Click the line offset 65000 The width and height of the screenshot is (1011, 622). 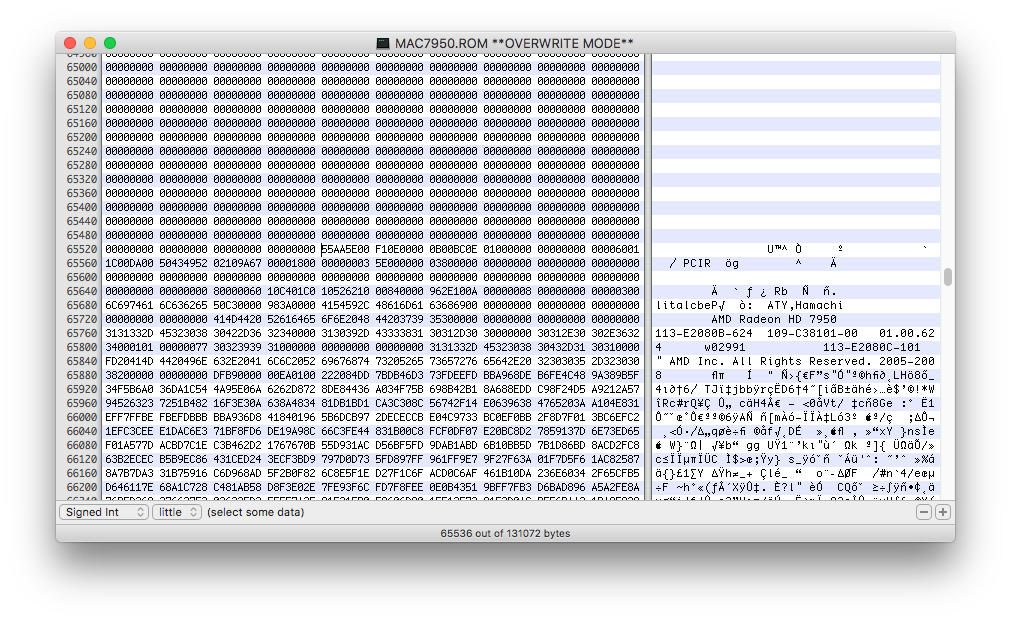(x=81, y=67)
